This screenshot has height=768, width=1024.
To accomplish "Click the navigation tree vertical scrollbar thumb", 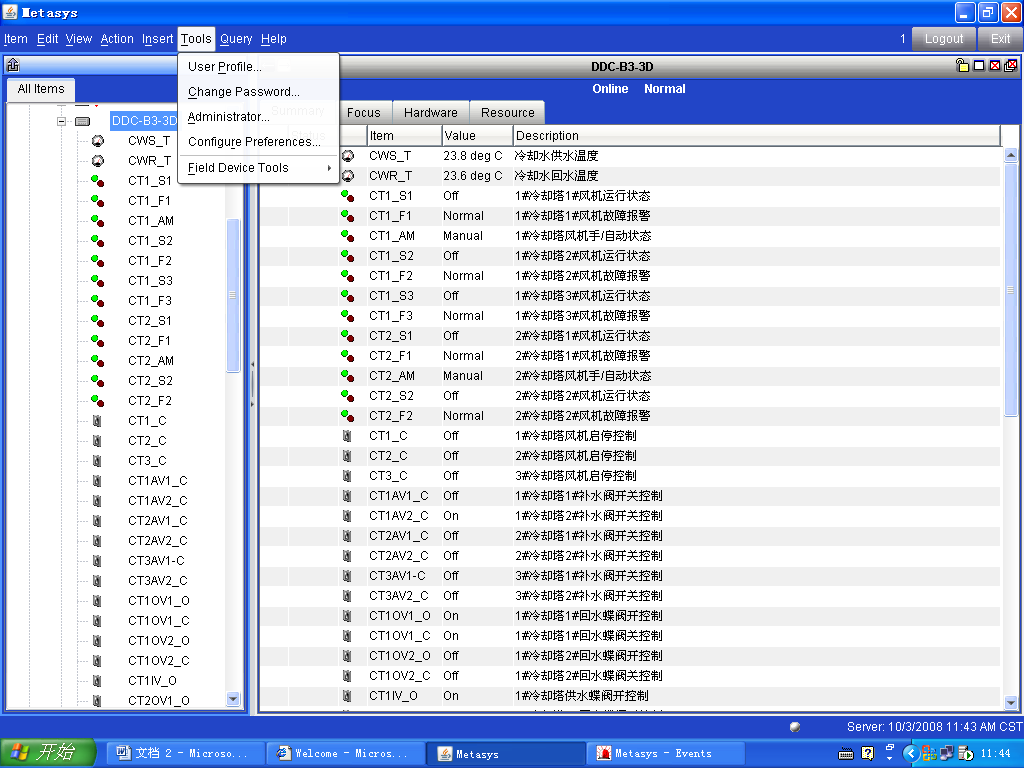I will pos(234,295).
